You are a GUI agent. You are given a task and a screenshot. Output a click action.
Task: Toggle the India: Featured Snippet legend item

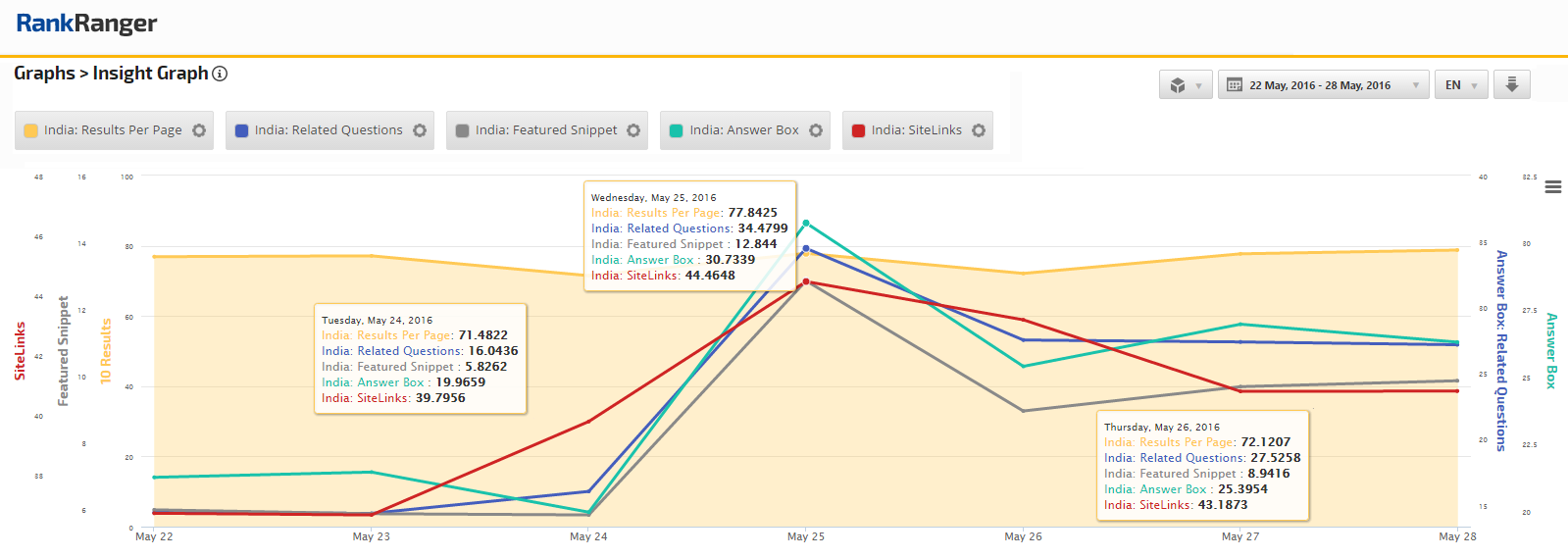click(546, 130)
